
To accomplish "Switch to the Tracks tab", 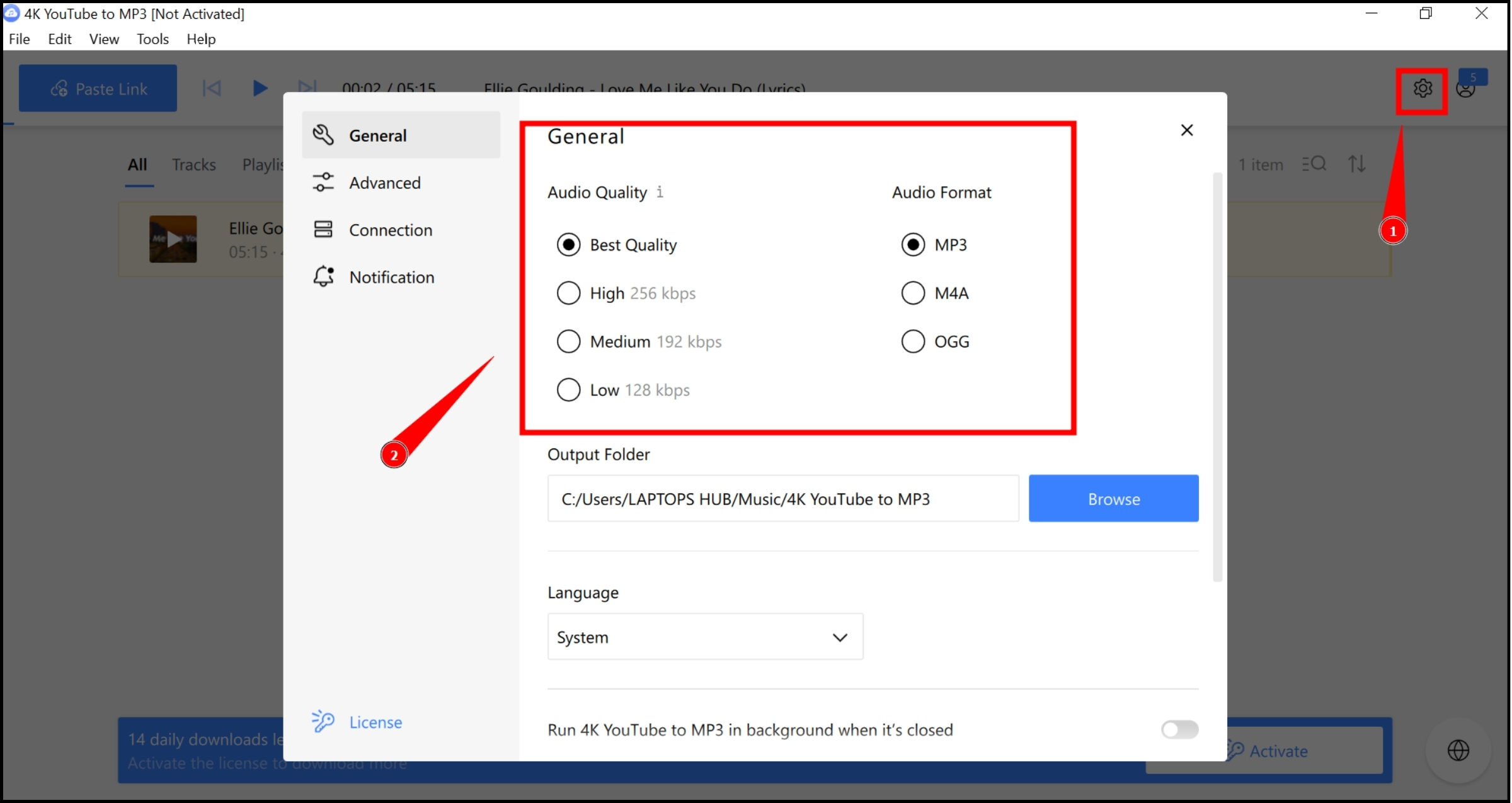I will pos(194,164).
